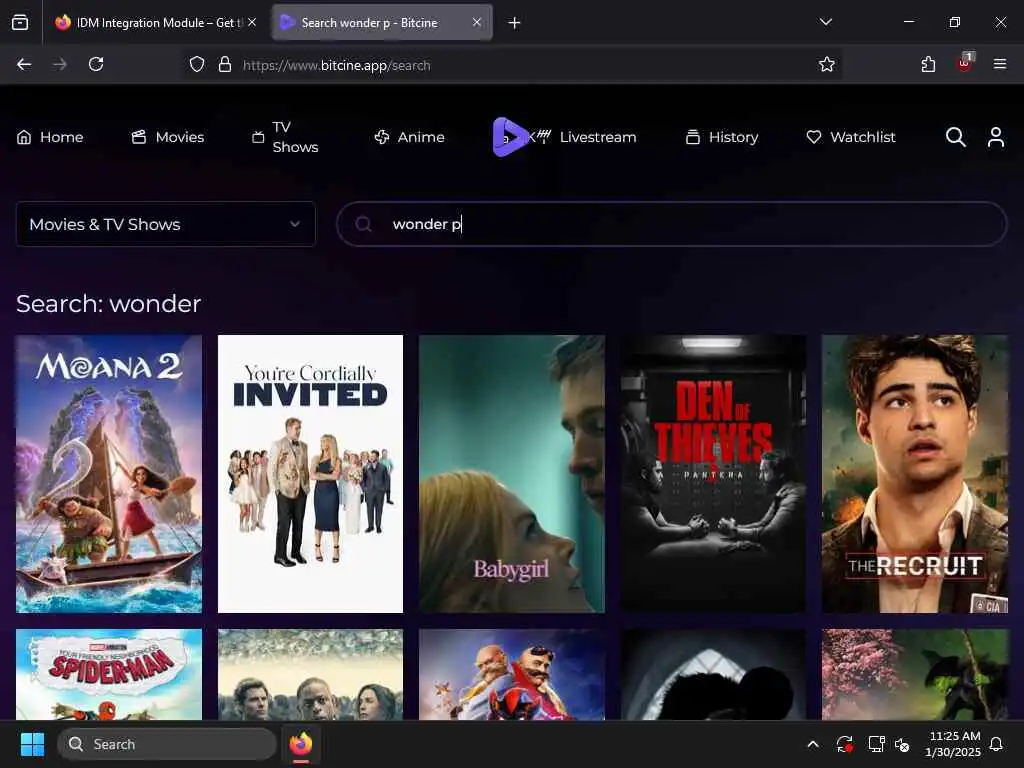Click the magnifier inside the search box
This screenshot has height=768, width=1024.
364,224
